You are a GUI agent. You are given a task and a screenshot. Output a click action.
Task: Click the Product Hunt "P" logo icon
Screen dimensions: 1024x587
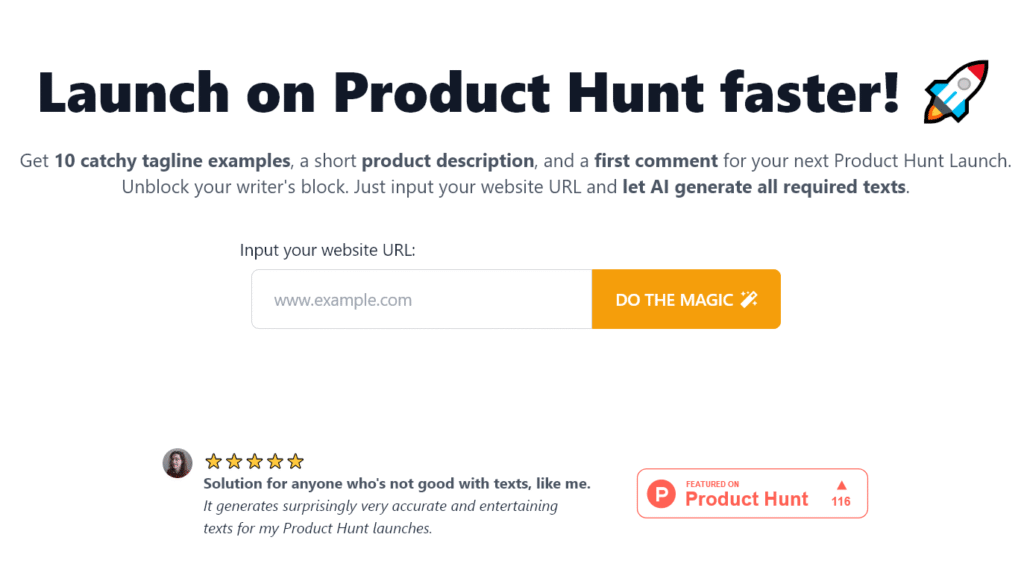point(661,493)
